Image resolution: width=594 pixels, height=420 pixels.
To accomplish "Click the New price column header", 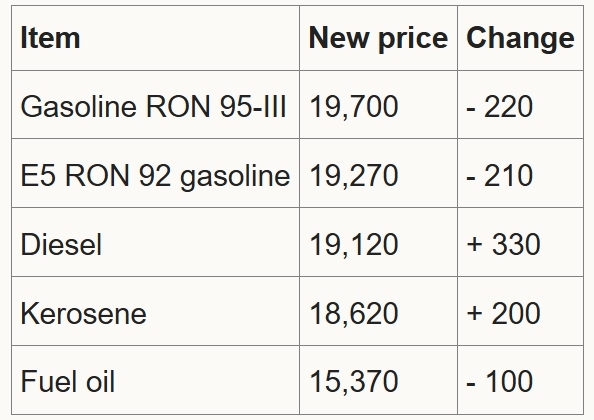I will [378, 38].
